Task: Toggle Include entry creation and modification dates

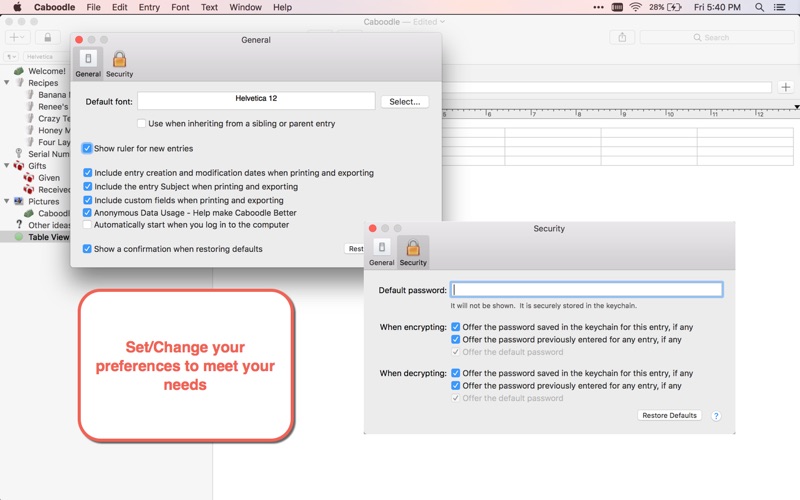Action: pos(87,173)
